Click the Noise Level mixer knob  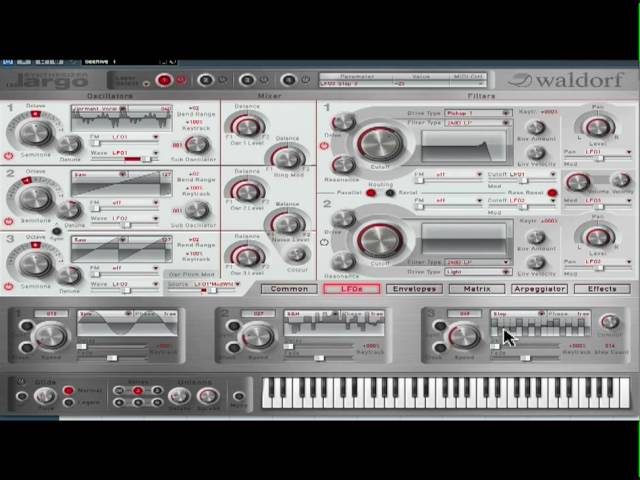click(288, 224)
